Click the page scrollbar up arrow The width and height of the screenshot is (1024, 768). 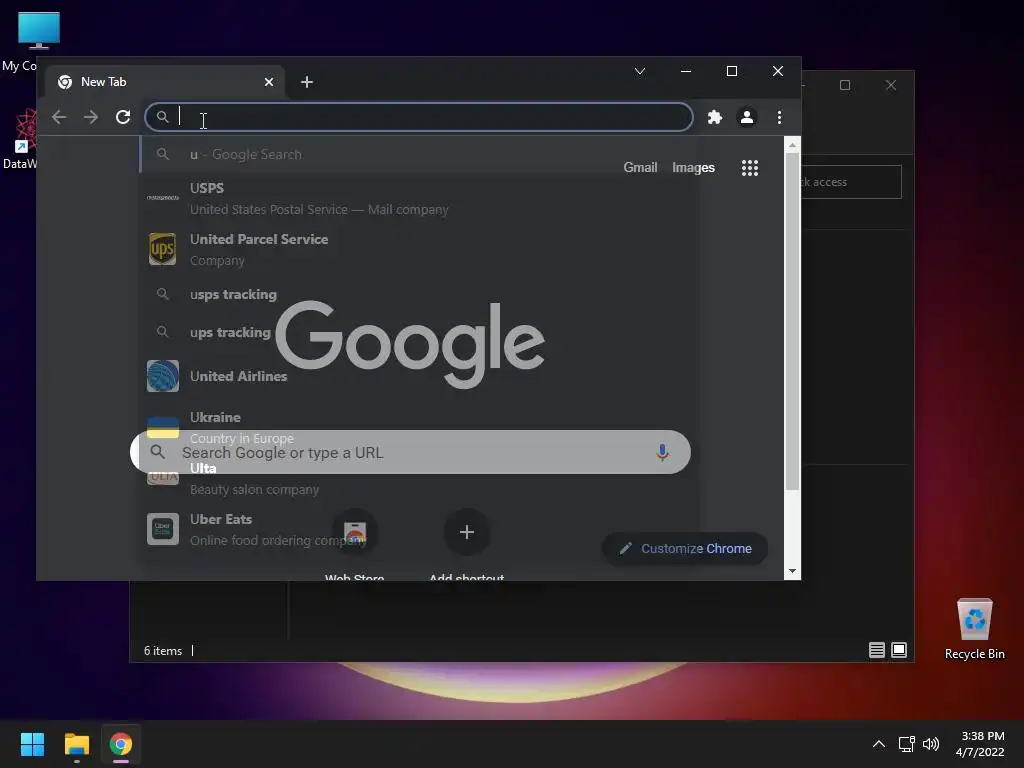[x=792, y=144]
